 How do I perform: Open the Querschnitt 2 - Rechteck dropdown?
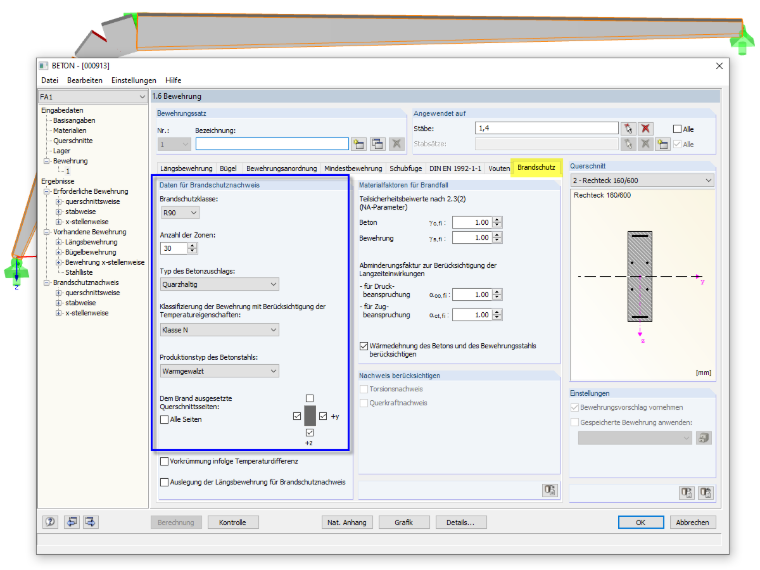click(x=642, y=180)
